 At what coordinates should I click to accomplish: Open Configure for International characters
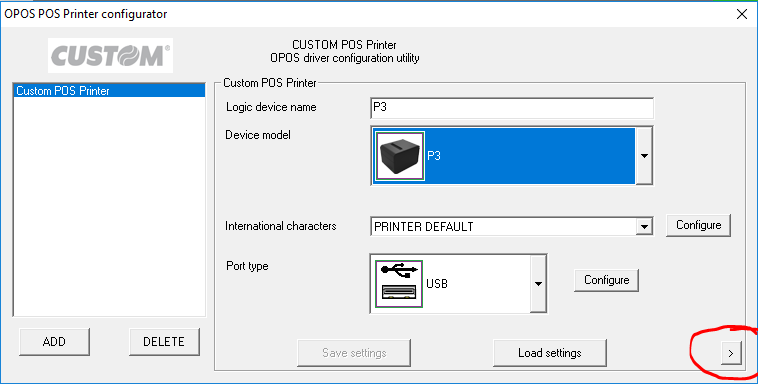point(698,225)
